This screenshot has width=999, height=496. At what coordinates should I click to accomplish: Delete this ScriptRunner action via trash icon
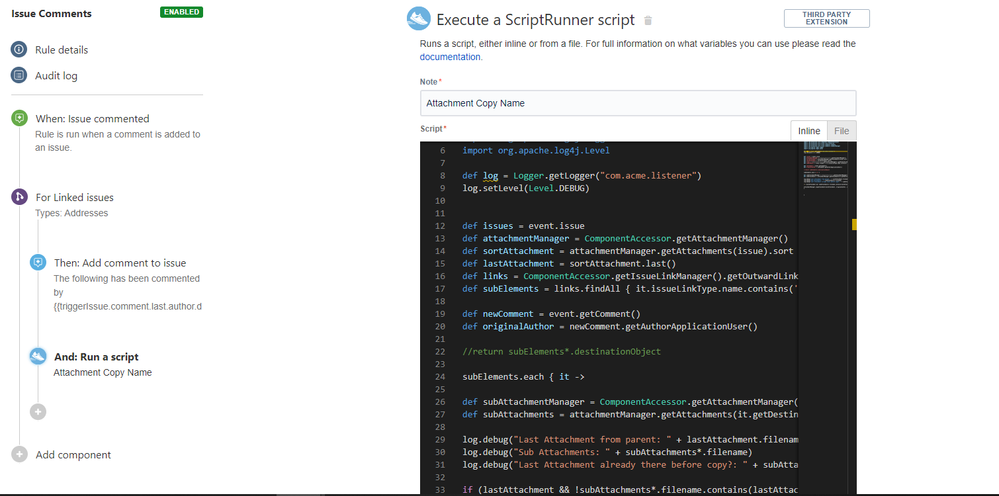(x=648, y=20)
